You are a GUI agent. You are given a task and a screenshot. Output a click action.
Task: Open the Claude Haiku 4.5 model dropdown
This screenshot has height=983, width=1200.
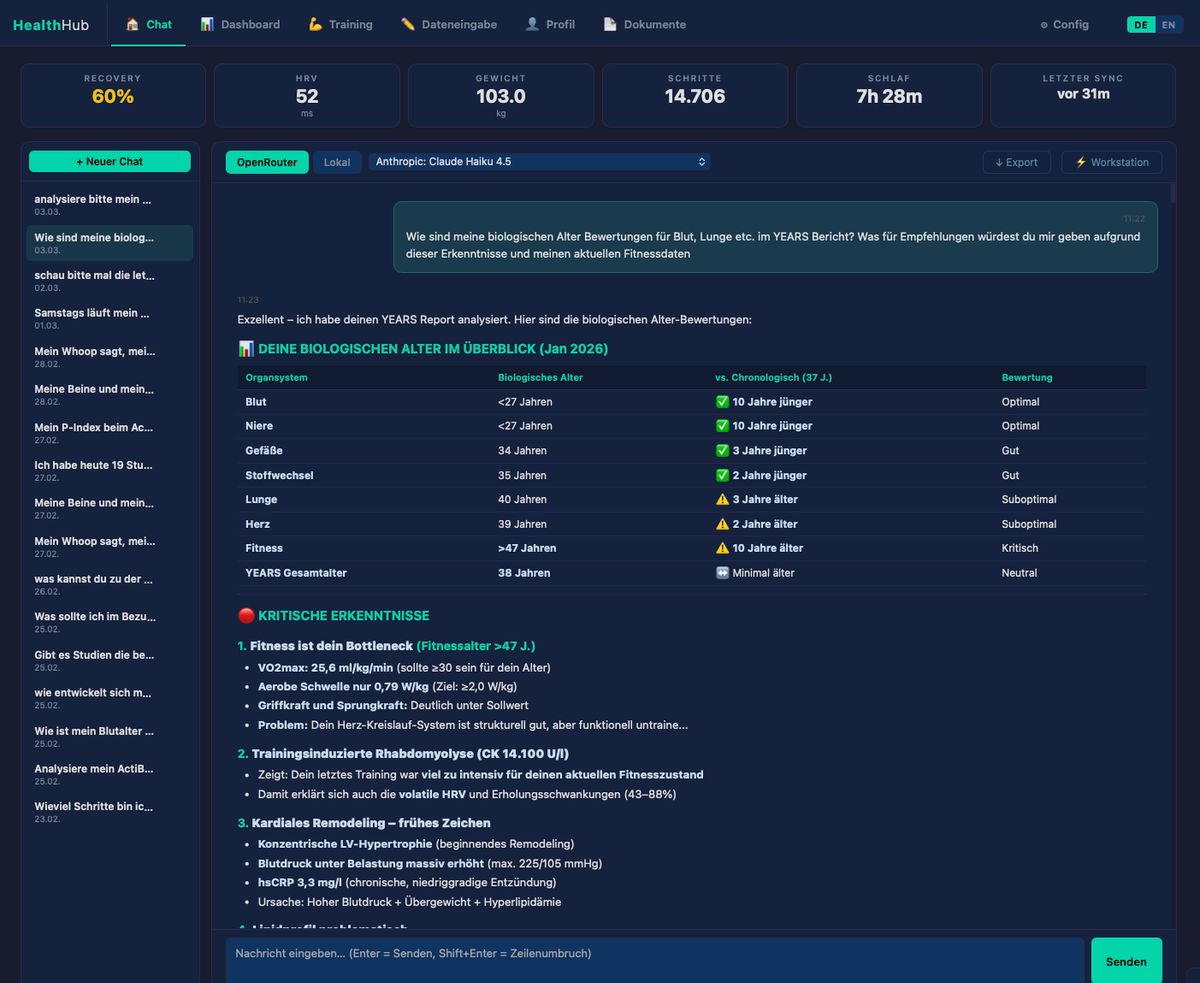[540, 161]
